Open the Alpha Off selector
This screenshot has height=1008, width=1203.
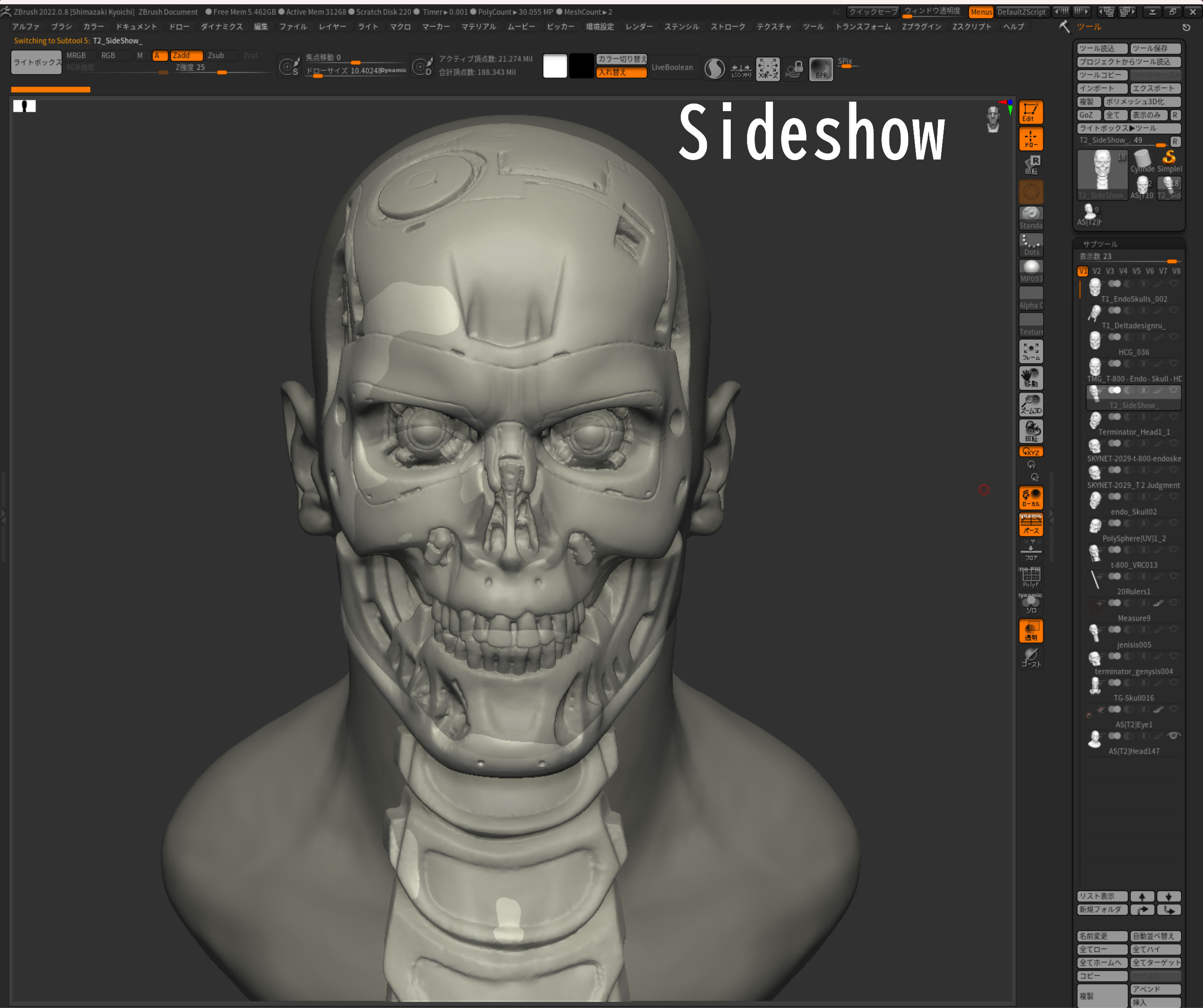click(1030, 298)
